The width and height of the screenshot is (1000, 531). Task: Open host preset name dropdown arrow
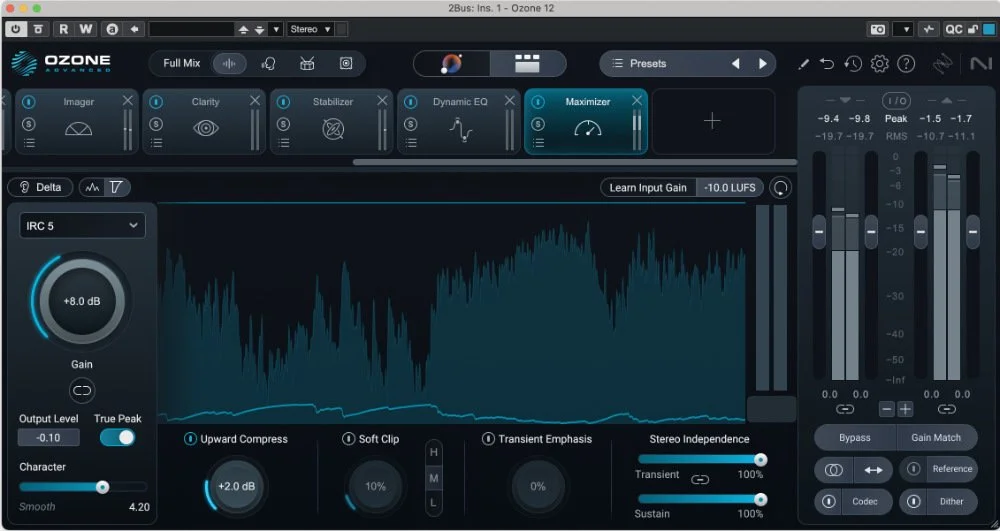coord(276,29)
